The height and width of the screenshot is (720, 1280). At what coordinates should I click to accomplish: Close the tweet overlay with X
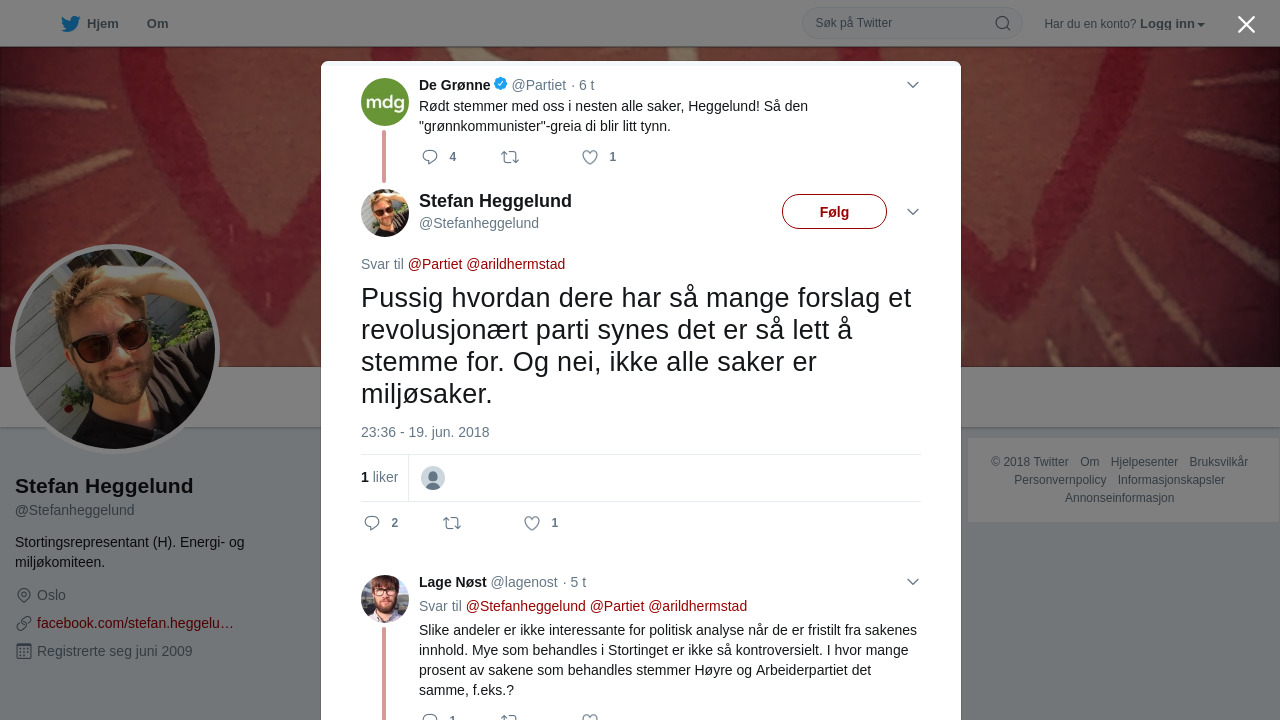[1246, 24]
